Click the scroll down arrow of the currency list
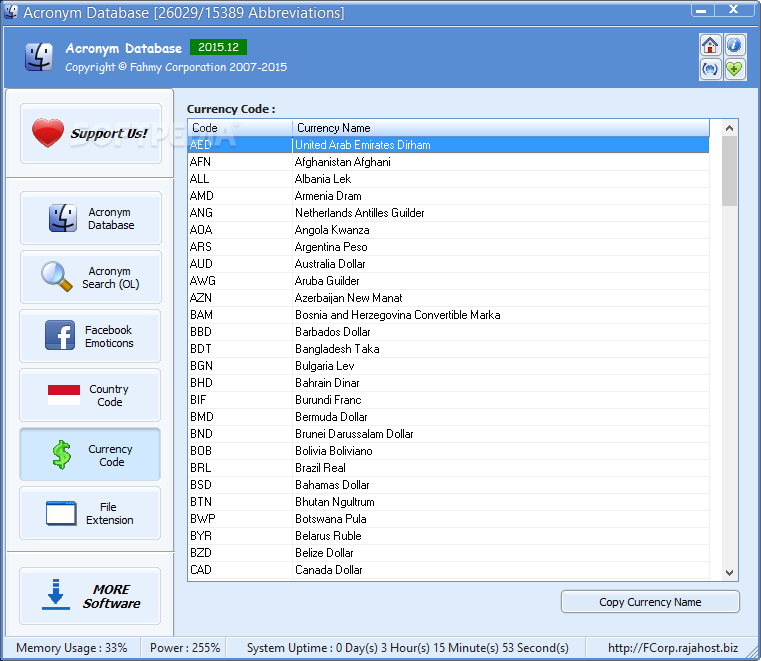This screenshot has height=661, width=761. [x=729, y=573]
